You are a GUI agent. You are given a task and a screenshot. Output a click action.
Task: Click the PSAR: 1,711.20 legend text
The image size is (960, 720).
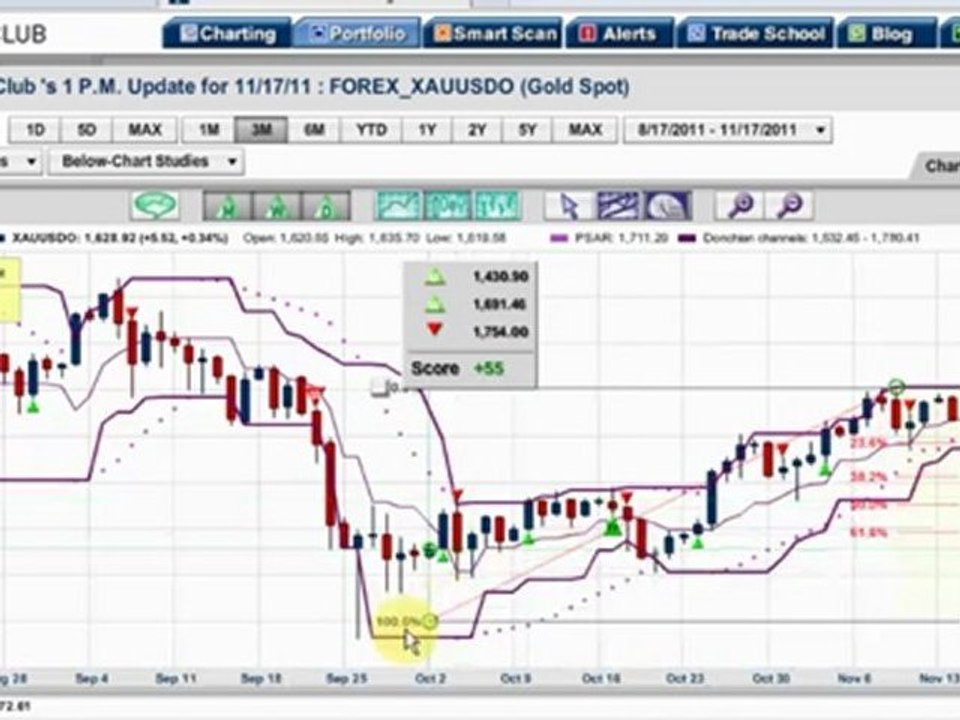pyautogui.click(x=621, y=238)
